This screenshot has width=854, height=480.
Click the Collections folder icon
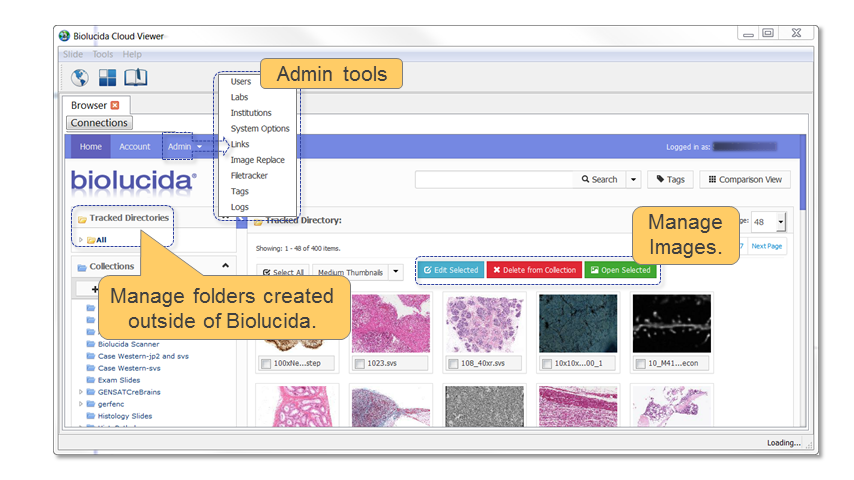coord(82,267)
